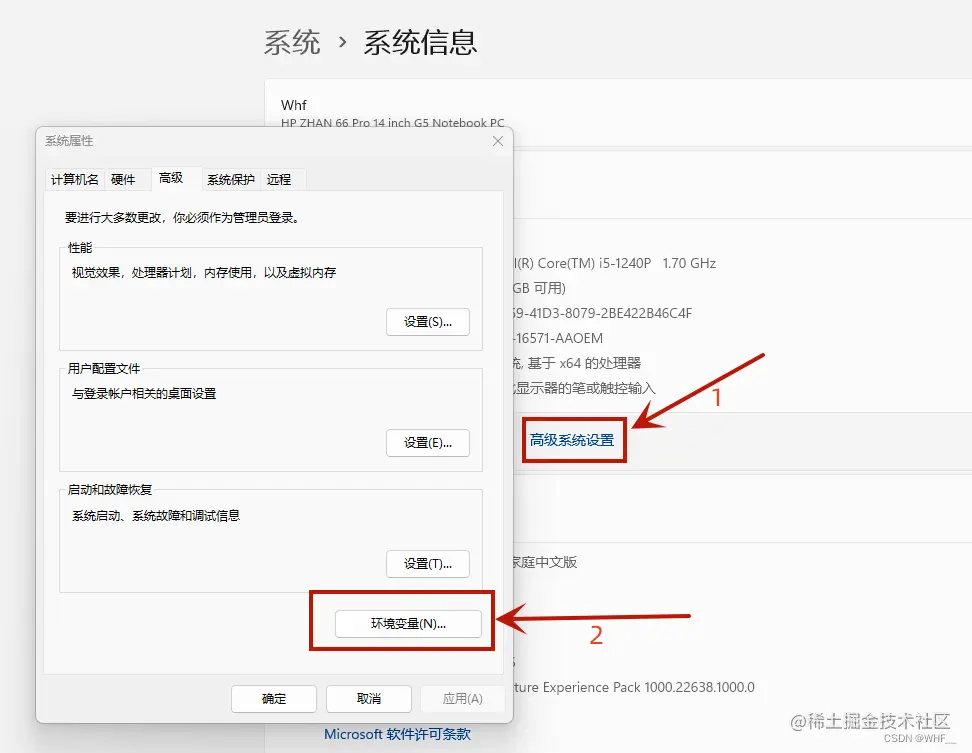972x753 pixels.
Task: Go to the 系统保护 tab
Action: (x=231, y=180)
